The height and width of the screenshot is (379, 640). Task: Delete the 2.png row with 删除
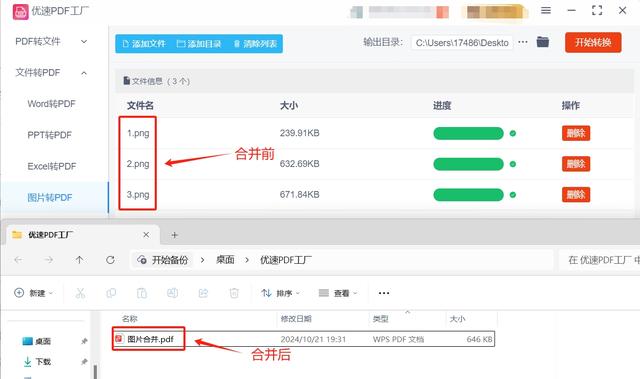pyautogui.click(x=576, y=164)
